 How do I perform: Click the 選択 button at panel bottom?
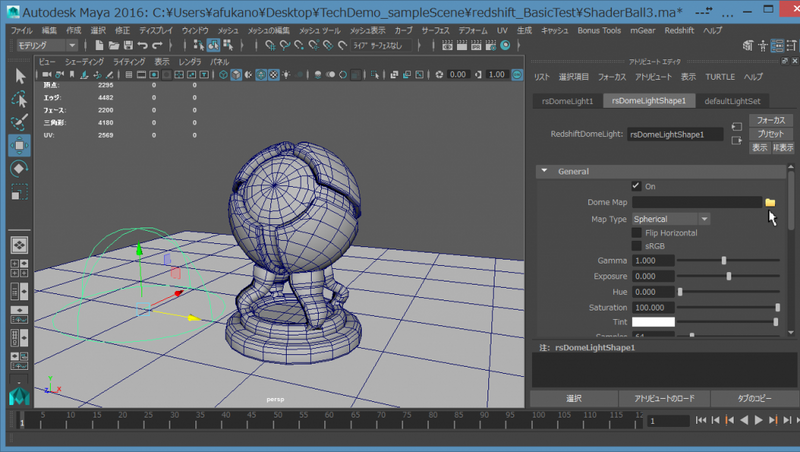(x=574, y=398)
